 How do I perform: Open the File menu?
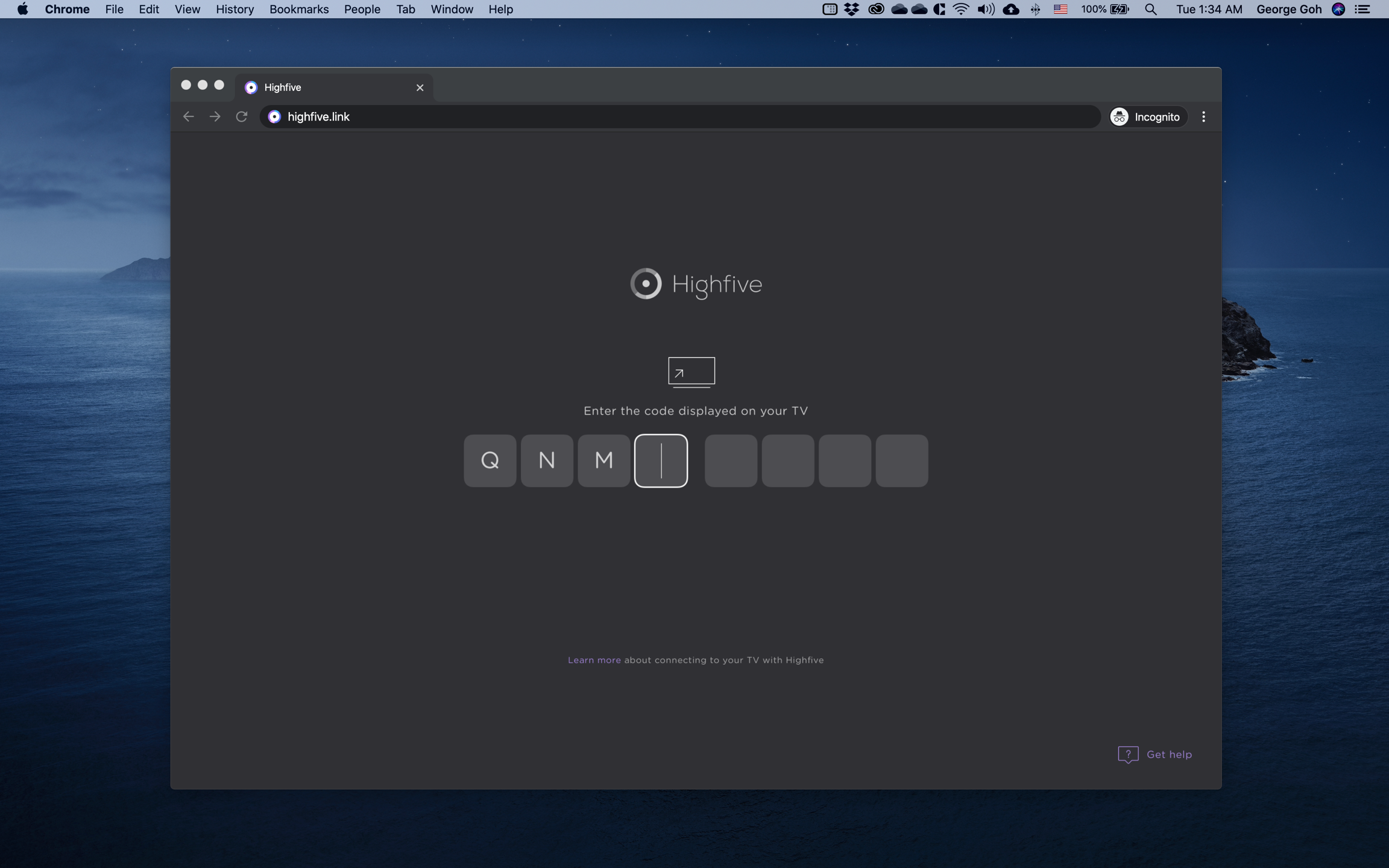point(114,9)
